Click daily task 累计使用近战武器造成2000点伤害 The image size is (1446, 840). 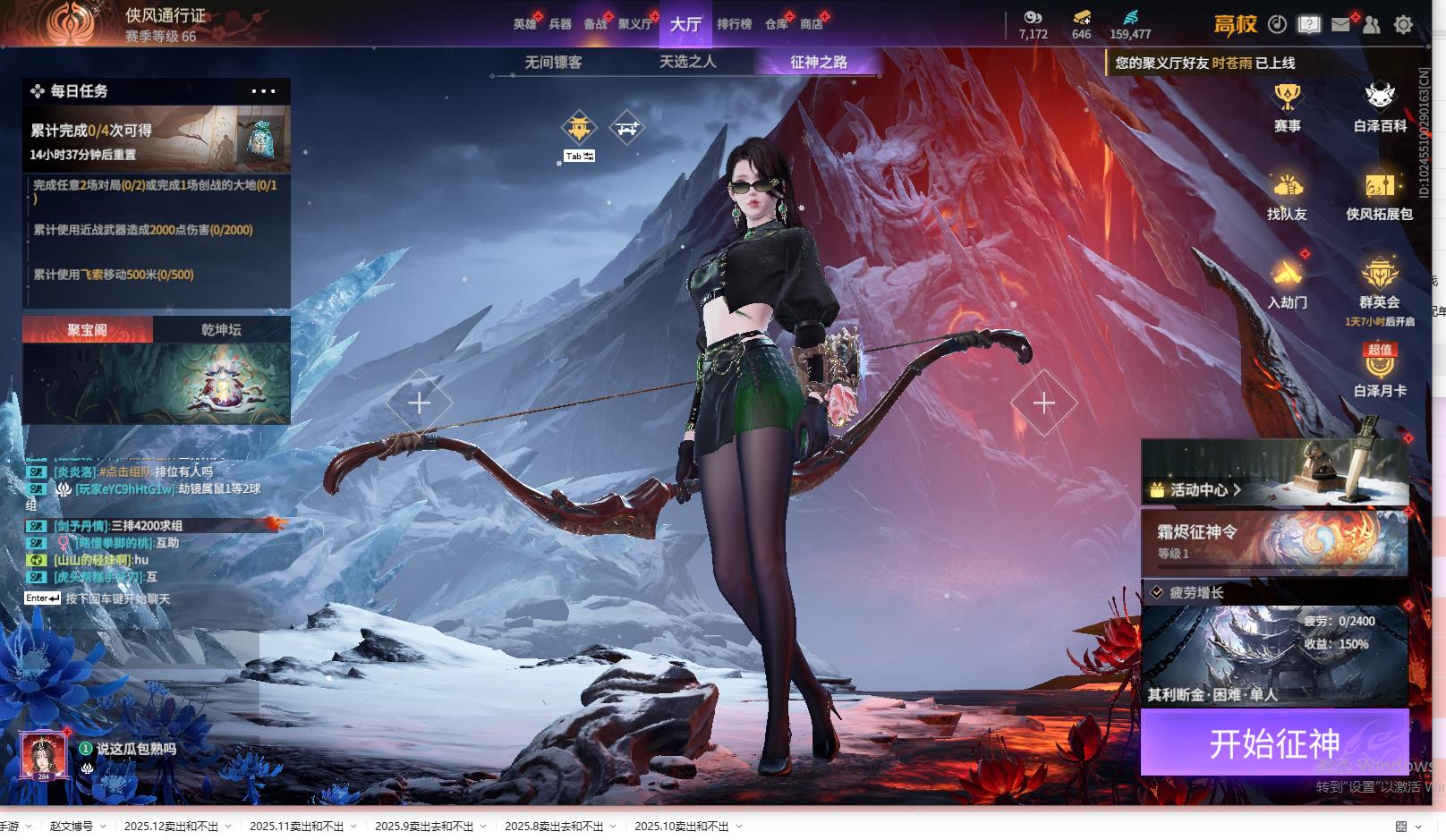click(144, 230)
